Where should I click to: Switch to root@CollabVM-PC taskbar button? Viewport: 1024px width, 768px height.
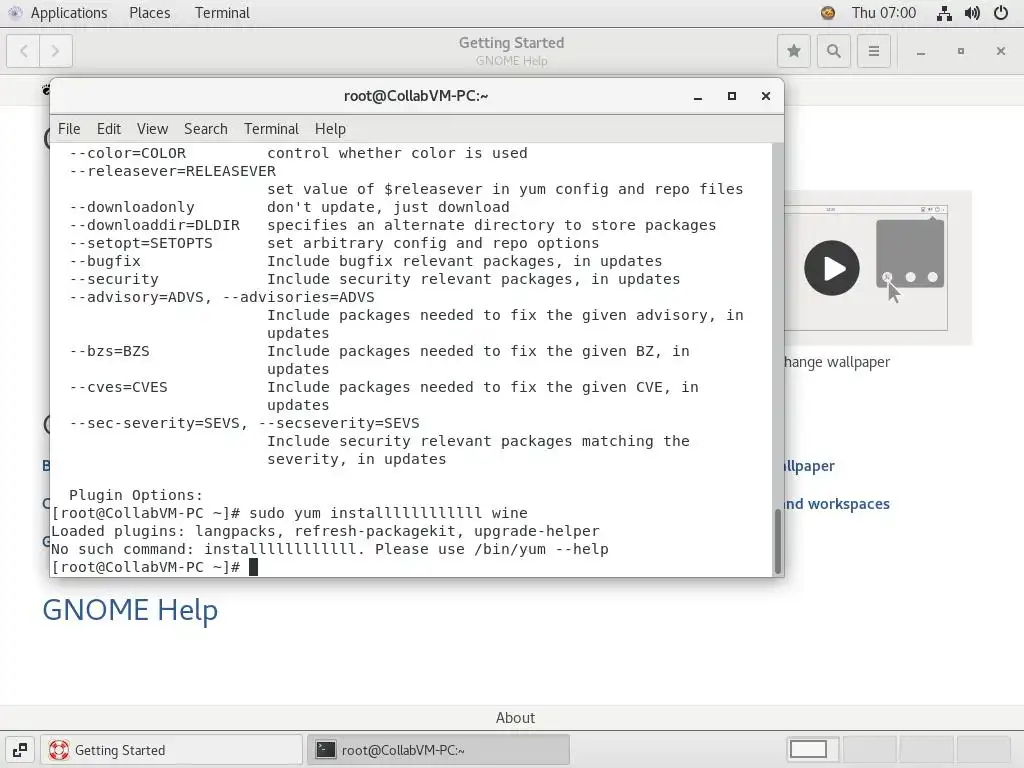(438, 750)
